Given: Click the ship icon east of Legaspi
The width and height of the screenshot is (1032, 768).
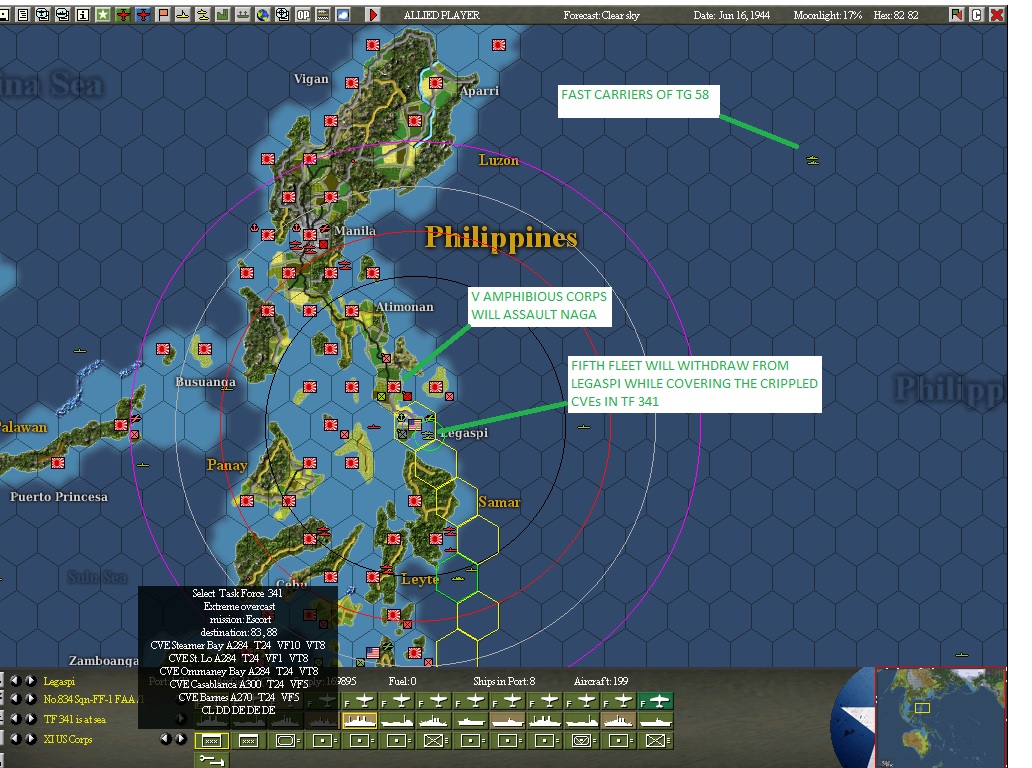Looking at the screenshot, I should [584, 427].
